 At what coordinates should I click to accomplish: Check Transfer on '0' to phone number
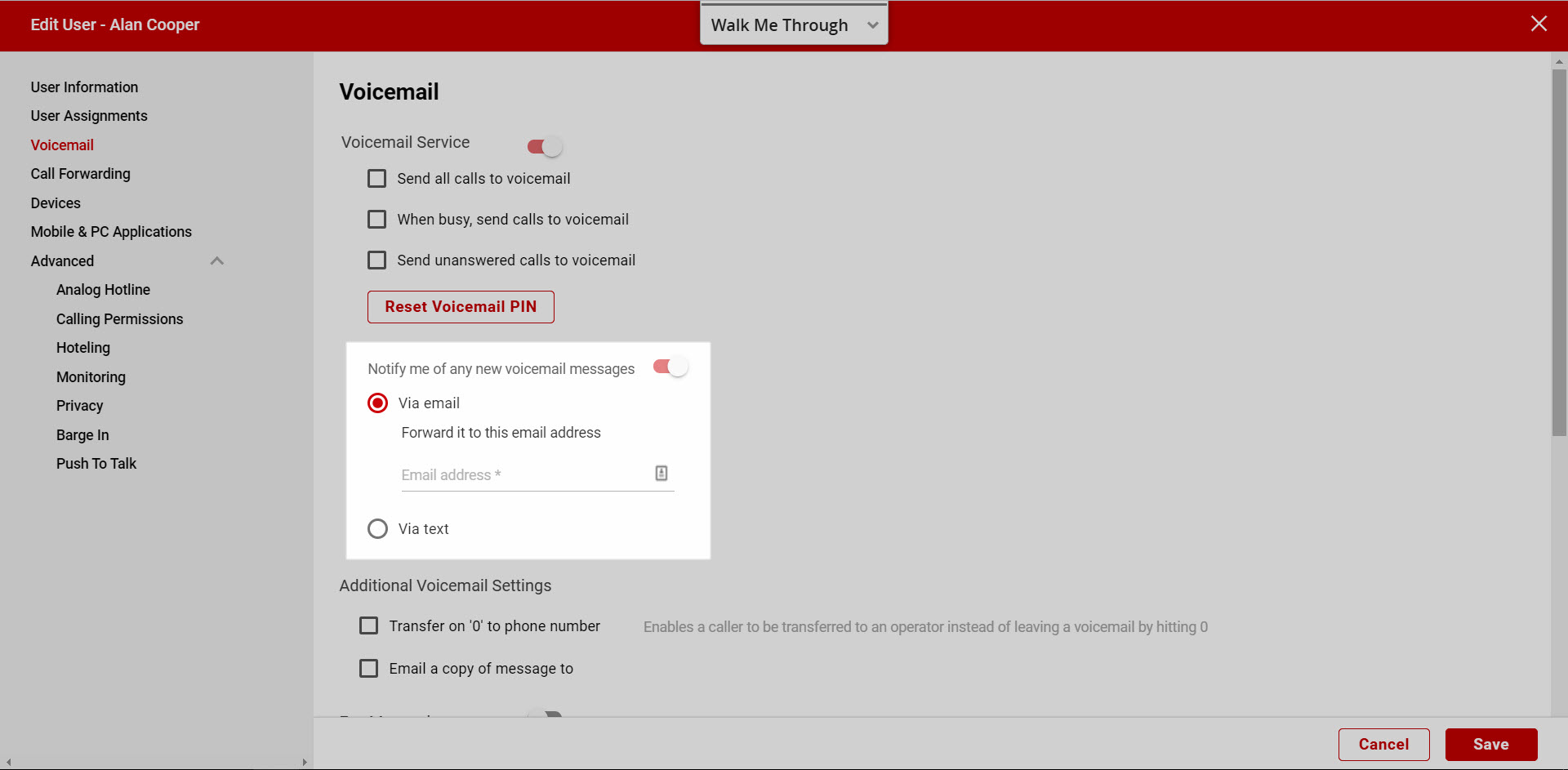pos(368,626)
